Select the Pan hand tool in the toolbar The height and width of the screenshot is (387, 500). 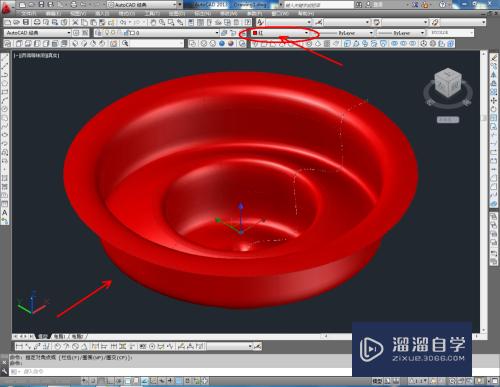(x=153, y=22)
